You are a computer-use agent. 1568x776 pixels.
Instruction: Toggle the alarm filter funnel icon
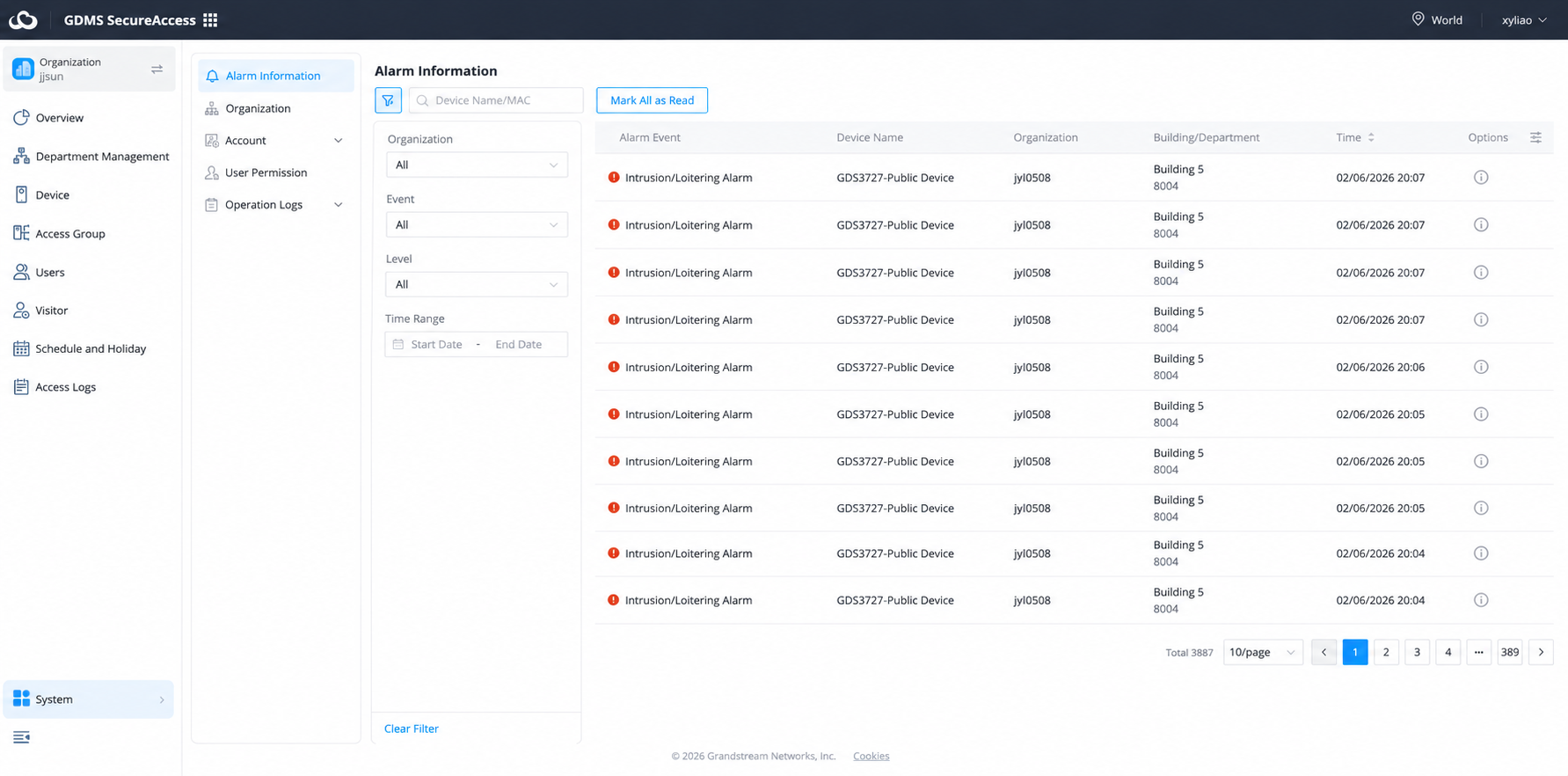click(388, 100)
